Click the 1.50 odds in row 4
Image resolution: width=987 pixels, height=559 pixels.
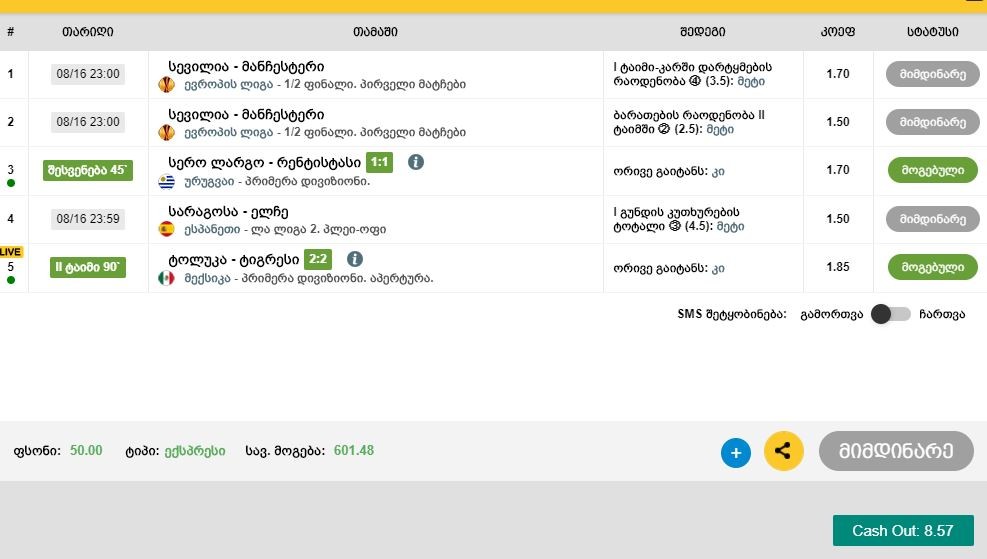coord(838,219)
